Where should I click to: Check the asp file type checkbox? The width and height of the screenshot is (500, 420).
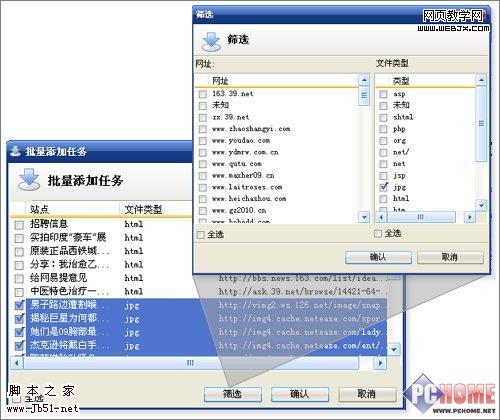pyautogui.click(x=383, y=94)
